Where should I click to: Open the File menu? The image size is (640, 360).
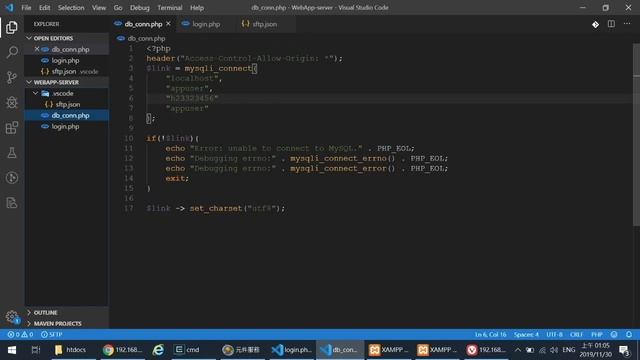pos(26,7)
